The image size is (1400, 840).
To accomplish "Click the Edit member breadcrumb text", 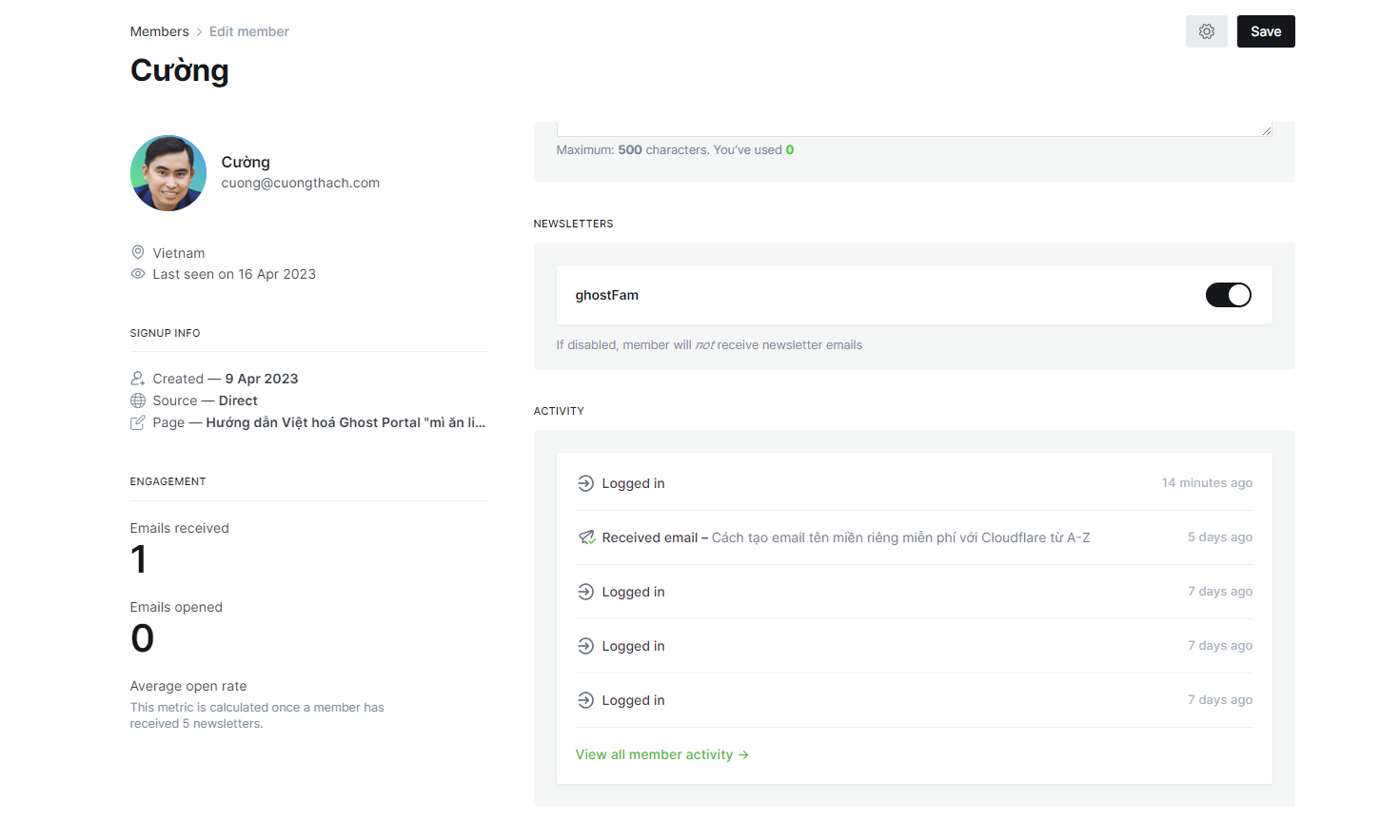I will (x=249, y=31).
